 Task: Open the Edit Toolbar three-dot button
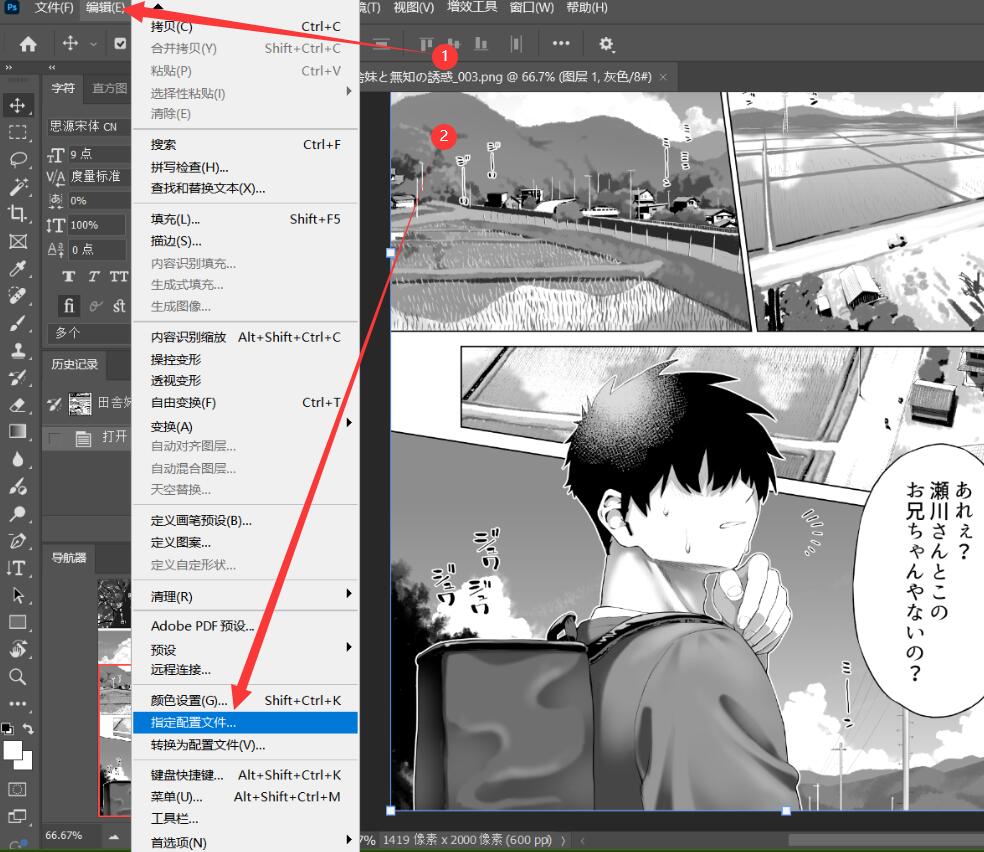(x=18, y=704)
